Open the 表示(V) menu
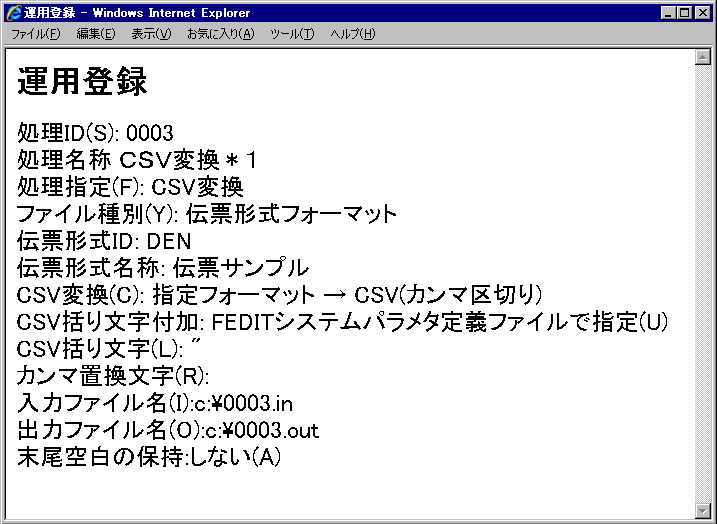Image resolution: width=717 pixels, height=524 pixels. pos(151,34)
